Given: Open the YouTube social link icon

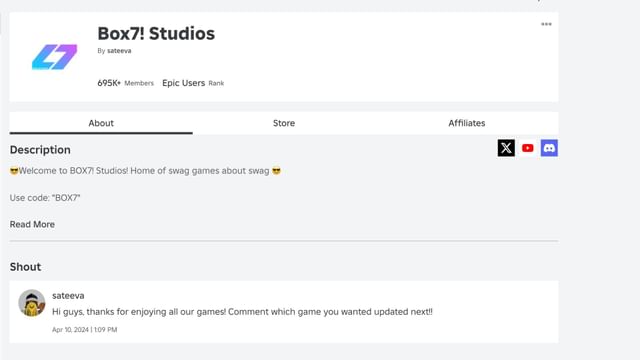Looking at the screenshot, I should point(528,148).
